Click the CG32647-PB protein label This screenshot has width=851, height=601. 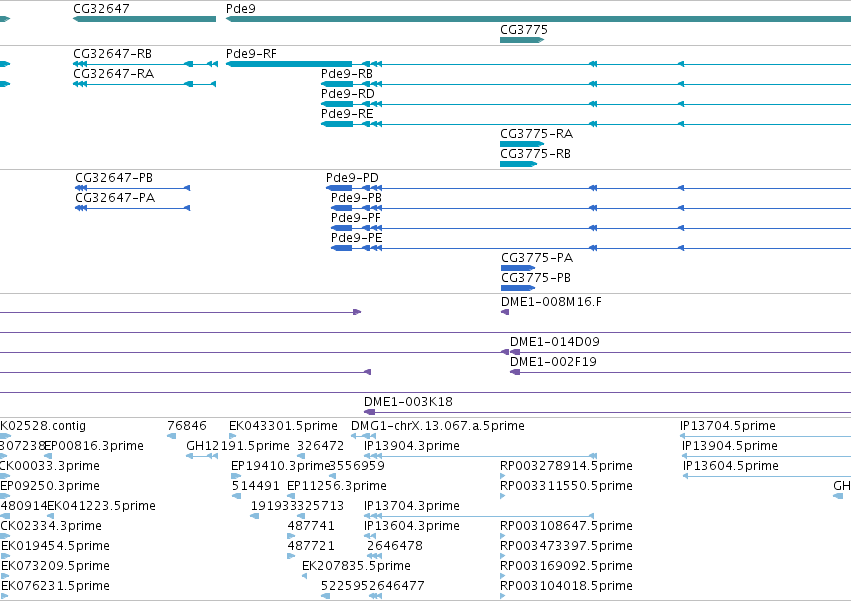pyautogui.click(x=114, y=178)
